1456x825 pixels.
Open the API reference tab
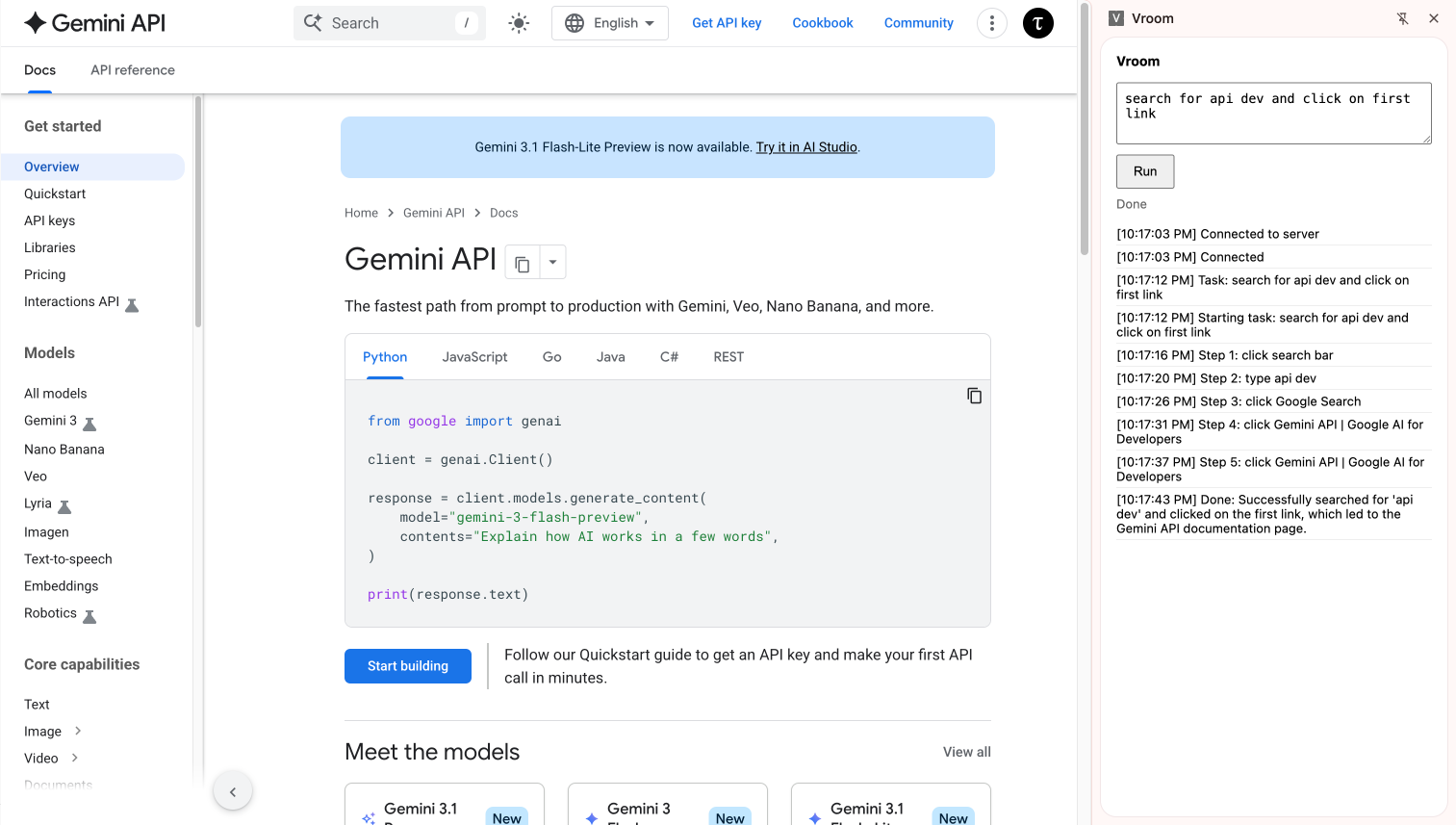point(133,70)
